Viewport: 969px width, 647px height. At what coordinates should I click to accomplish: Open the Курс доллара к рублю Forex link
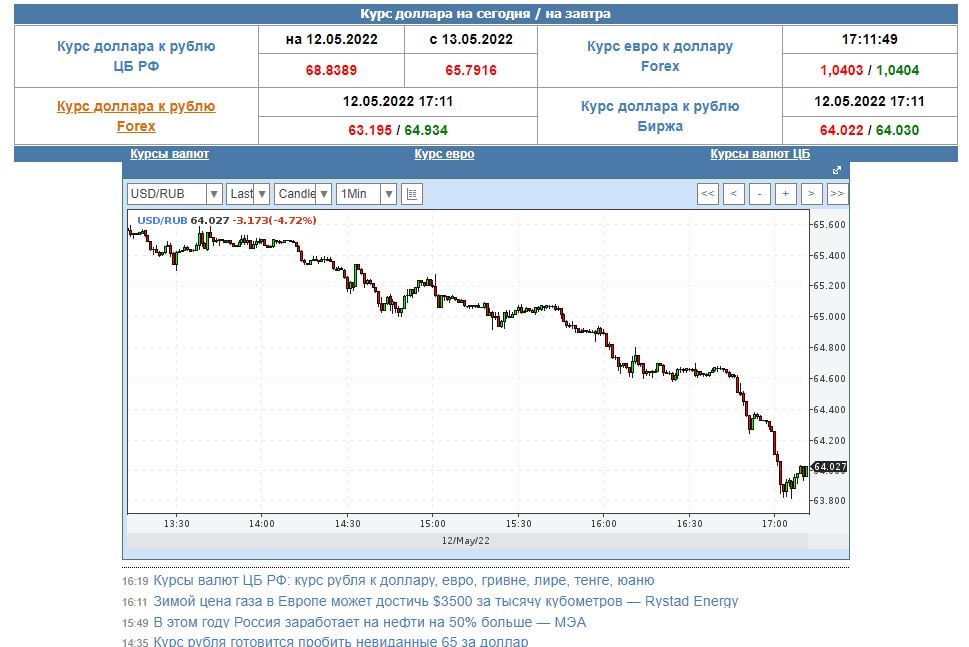[x=136, y=116]
